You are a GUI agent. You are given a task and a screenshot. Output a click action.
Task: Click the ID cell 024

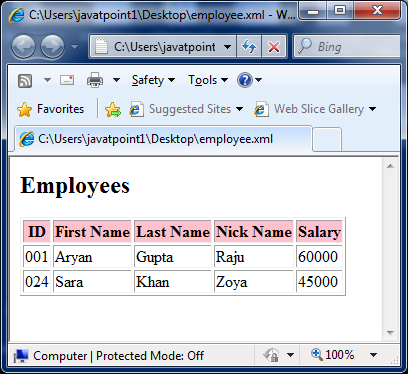[x=37, y=282]
